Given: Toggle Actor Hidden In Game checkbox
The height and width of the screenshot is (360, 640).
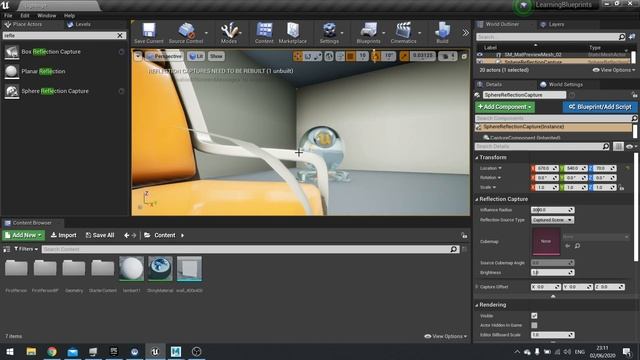Looking at the screenshot, I should 534,325.
